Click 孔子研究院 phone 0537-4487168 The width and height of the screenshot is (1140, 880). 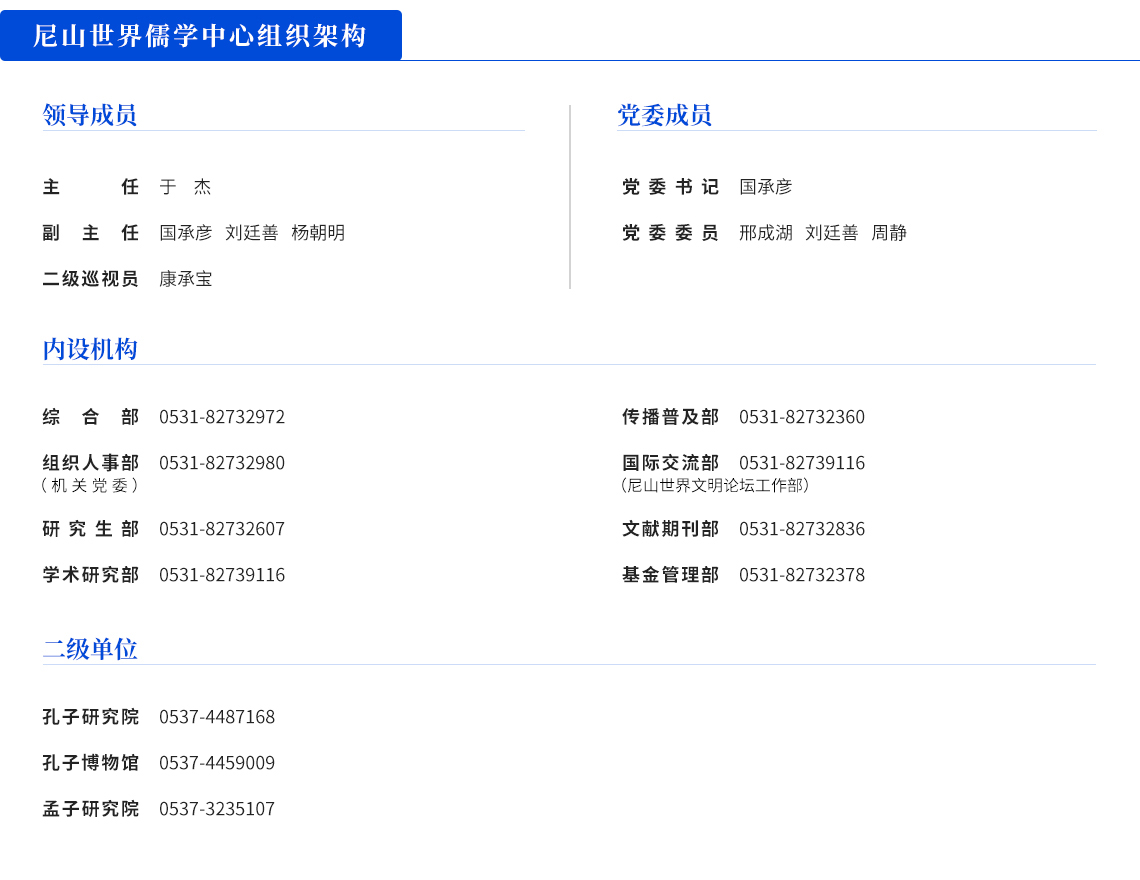(x=215, y=717)
